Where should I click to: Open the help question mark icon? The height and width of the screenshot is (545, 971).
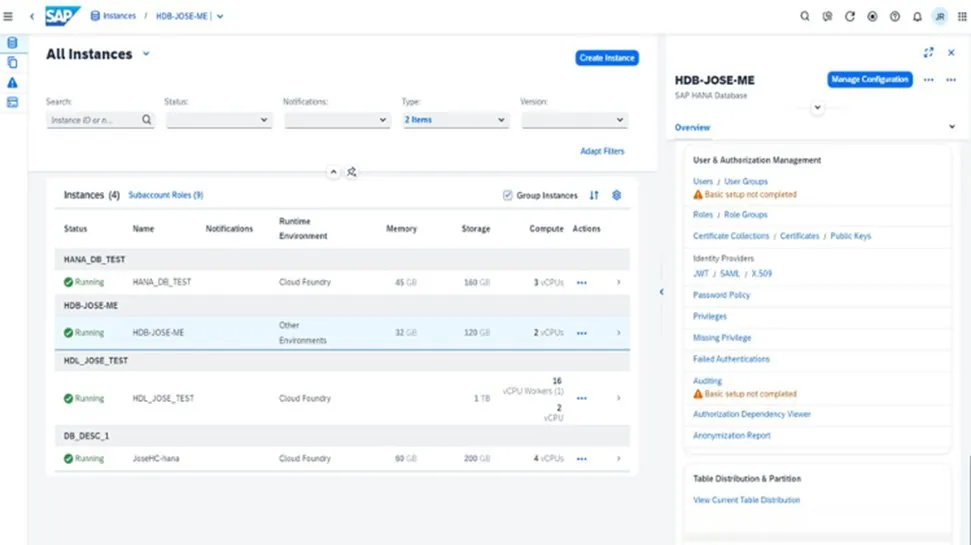895,16
